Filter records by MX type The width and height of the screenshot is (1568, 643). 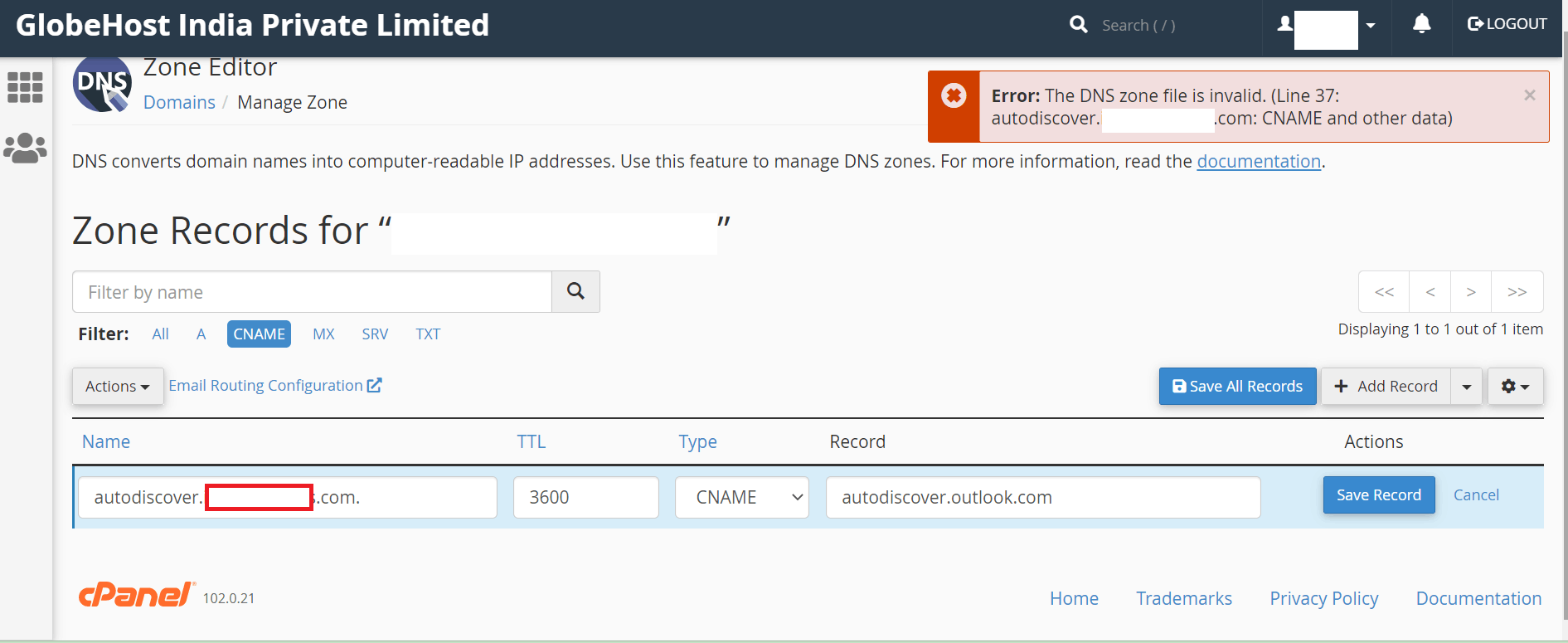[323, 334]
